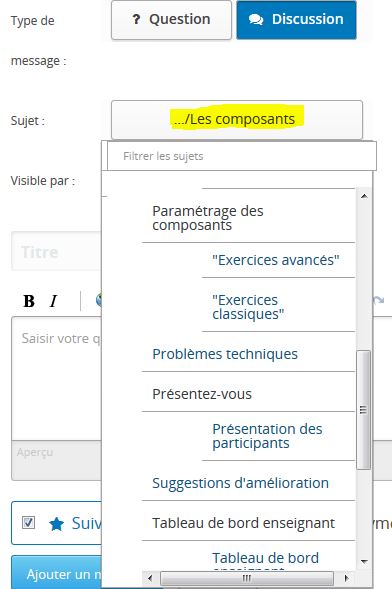Toggle bold formatting in editor
Screen dimensions: 392x589
click(x=29, y=301)
